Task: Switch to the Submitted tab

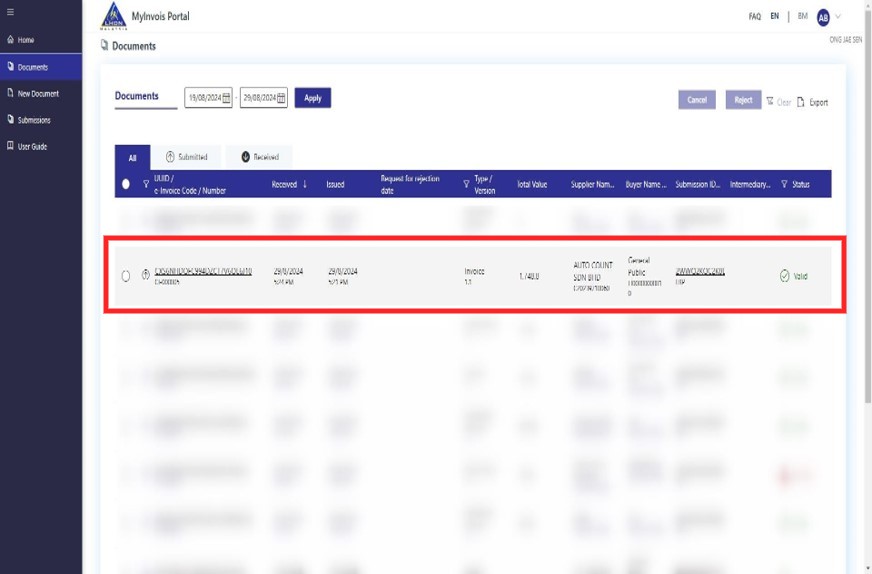Action: [187, 157]
